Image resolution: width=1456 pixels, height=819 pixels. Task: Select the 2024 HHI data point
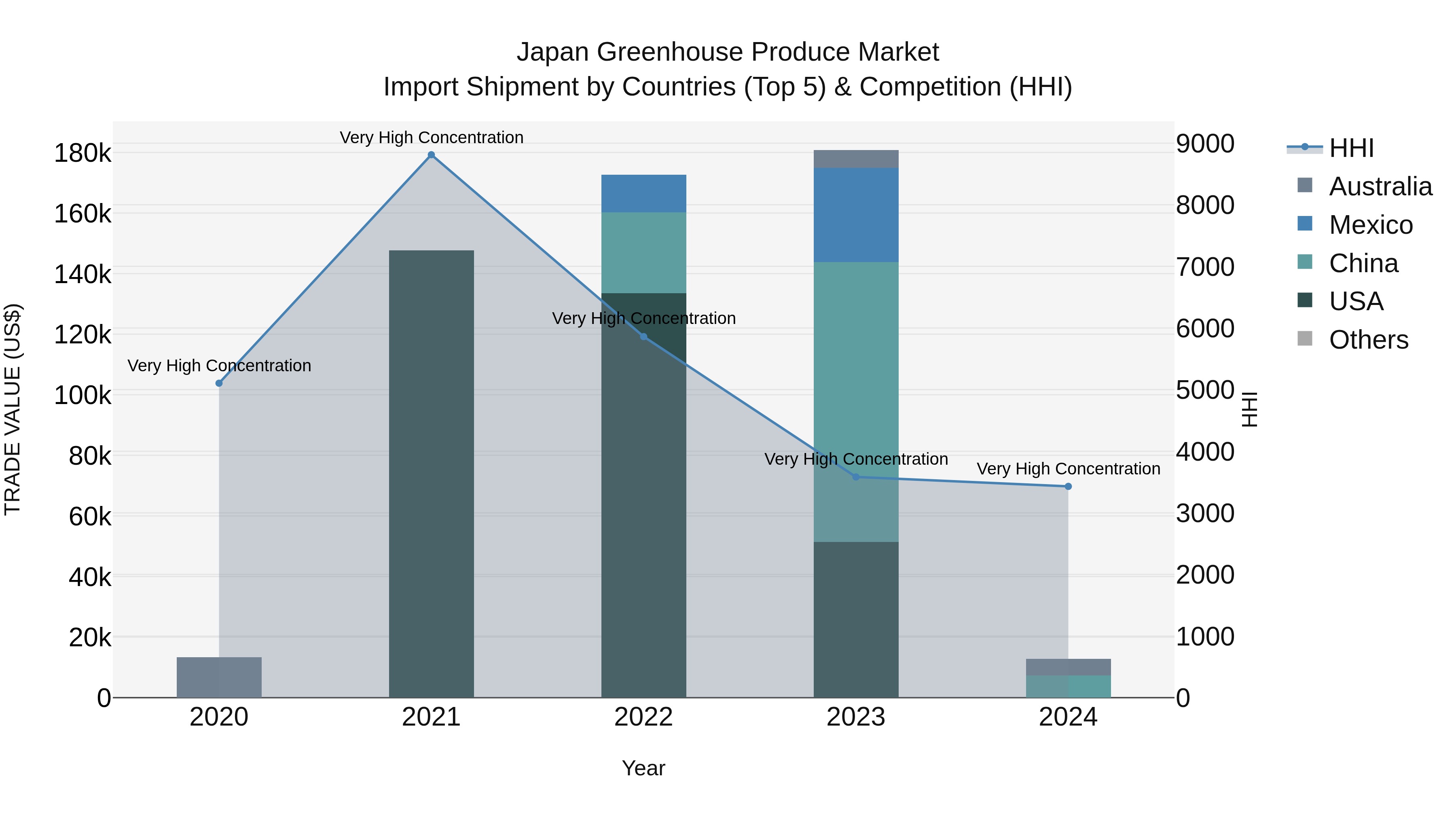[x=1068, y=487]
